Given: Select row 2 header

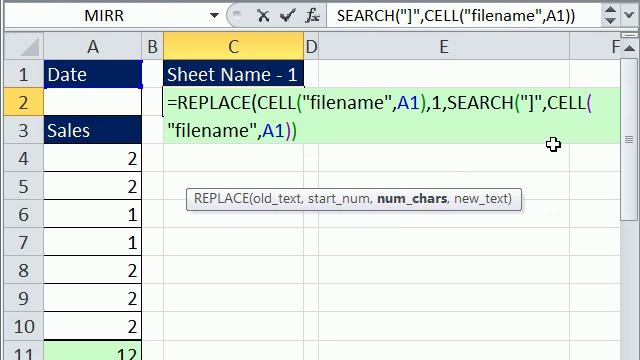Looking at the screenshot, I should coord(24,102).
